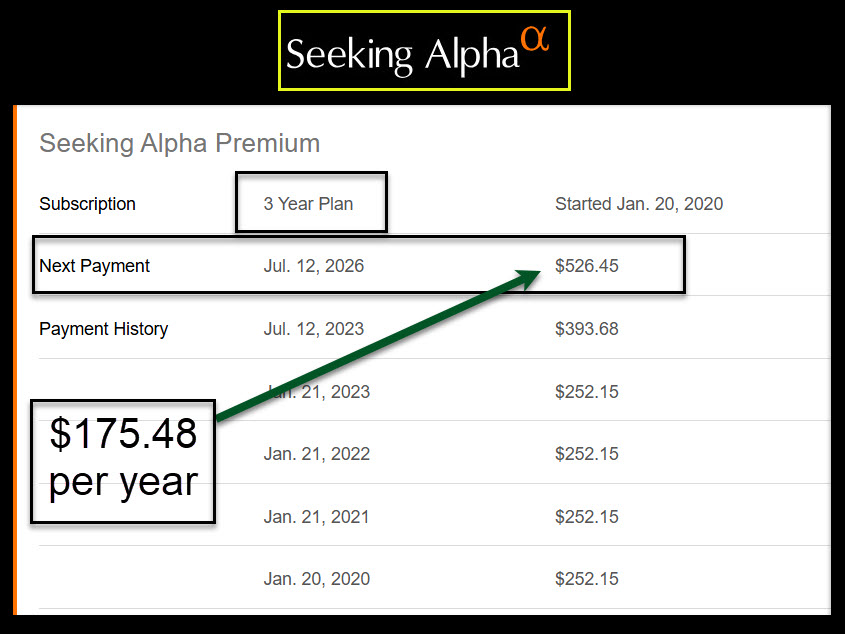
Task: Select the $252.15 amount for Jan. 21, 2021
Action: click(586, 517)
